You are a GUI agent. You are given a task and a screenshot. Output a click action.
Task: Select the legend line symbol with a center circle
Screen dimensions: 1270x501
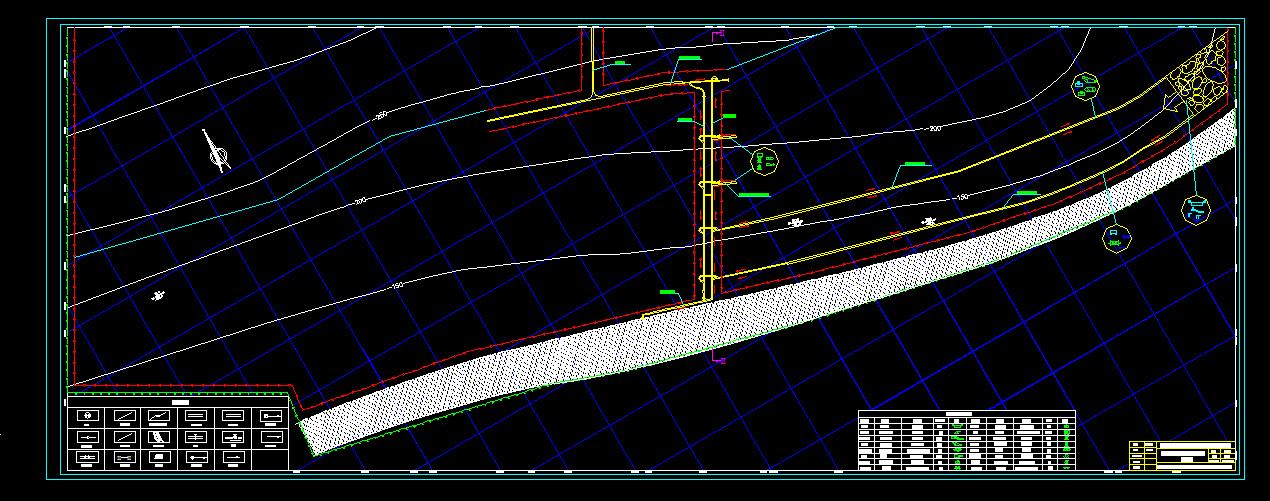click(x=88, y=437)
